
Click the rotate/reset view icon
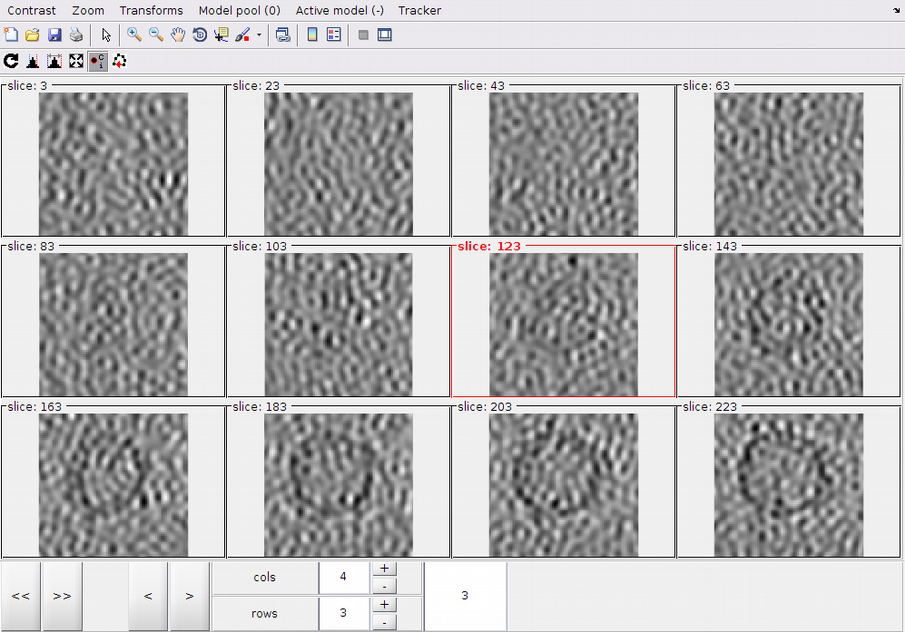(x=200, y=35)
